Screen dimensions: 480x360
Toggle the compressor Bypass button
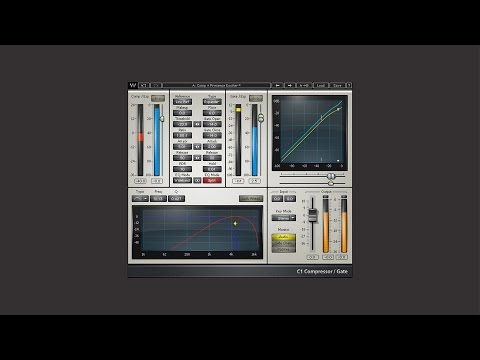[x=158, y=98]
